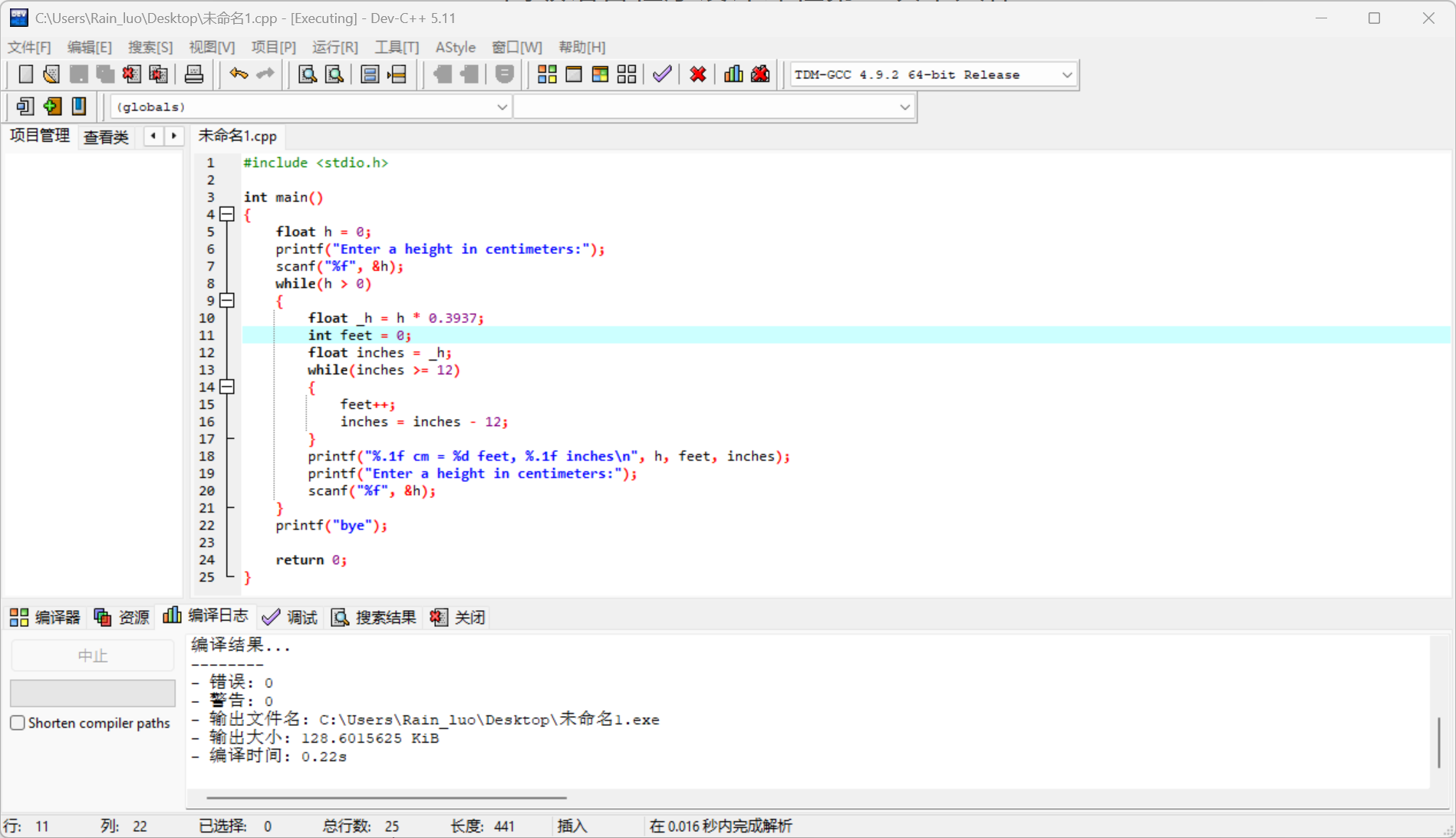This screenshot has height=838, width=1456.
Task: Switch to the 编译日志 bottom tab
Action: (x=206, y=616)
